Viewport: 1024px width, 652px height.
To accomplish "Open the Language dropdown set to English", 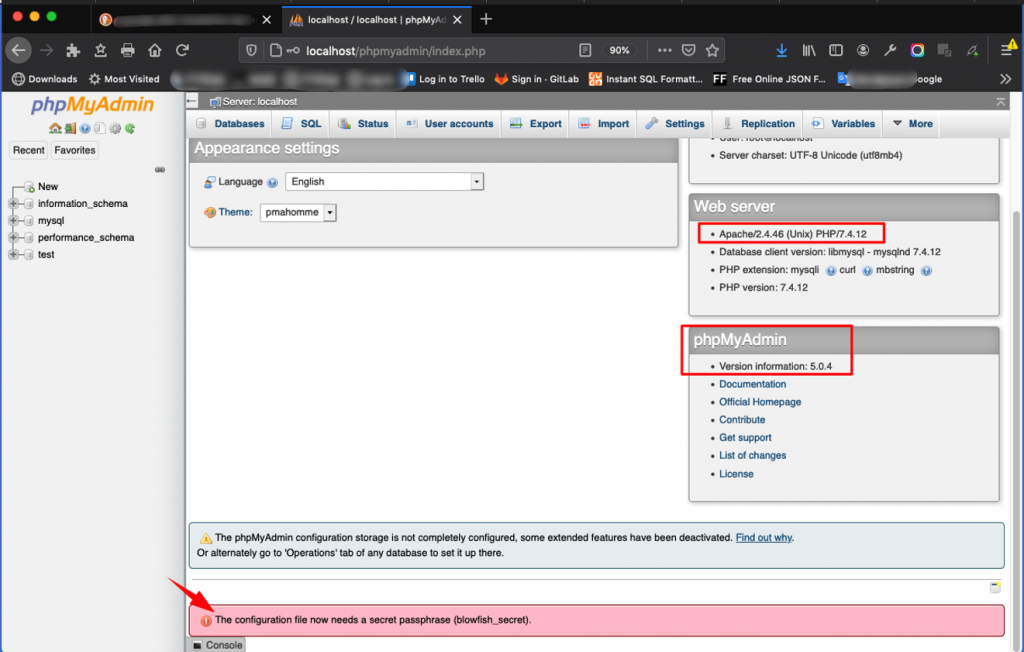I will click(385, 182).
